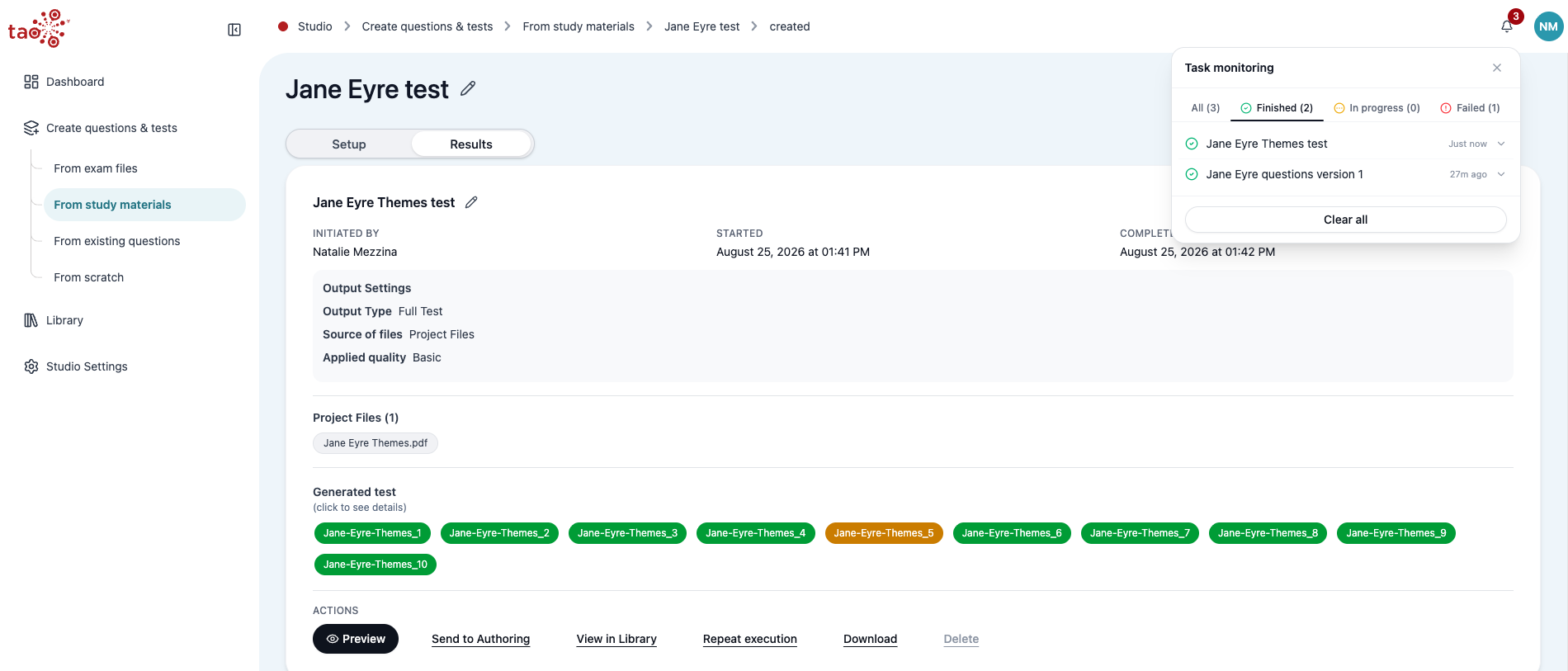The height and width of the screenshot is (671, 1568).
Task: Open Studio Settings gear item
Action: [x=76, y=366]
